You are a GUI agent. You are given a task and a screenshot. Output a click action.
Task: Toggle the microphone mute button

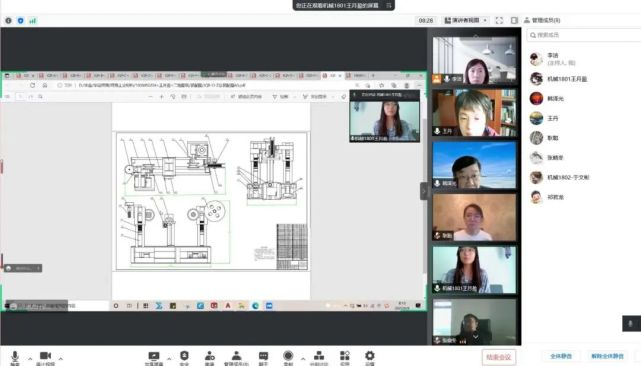point(15,358)
